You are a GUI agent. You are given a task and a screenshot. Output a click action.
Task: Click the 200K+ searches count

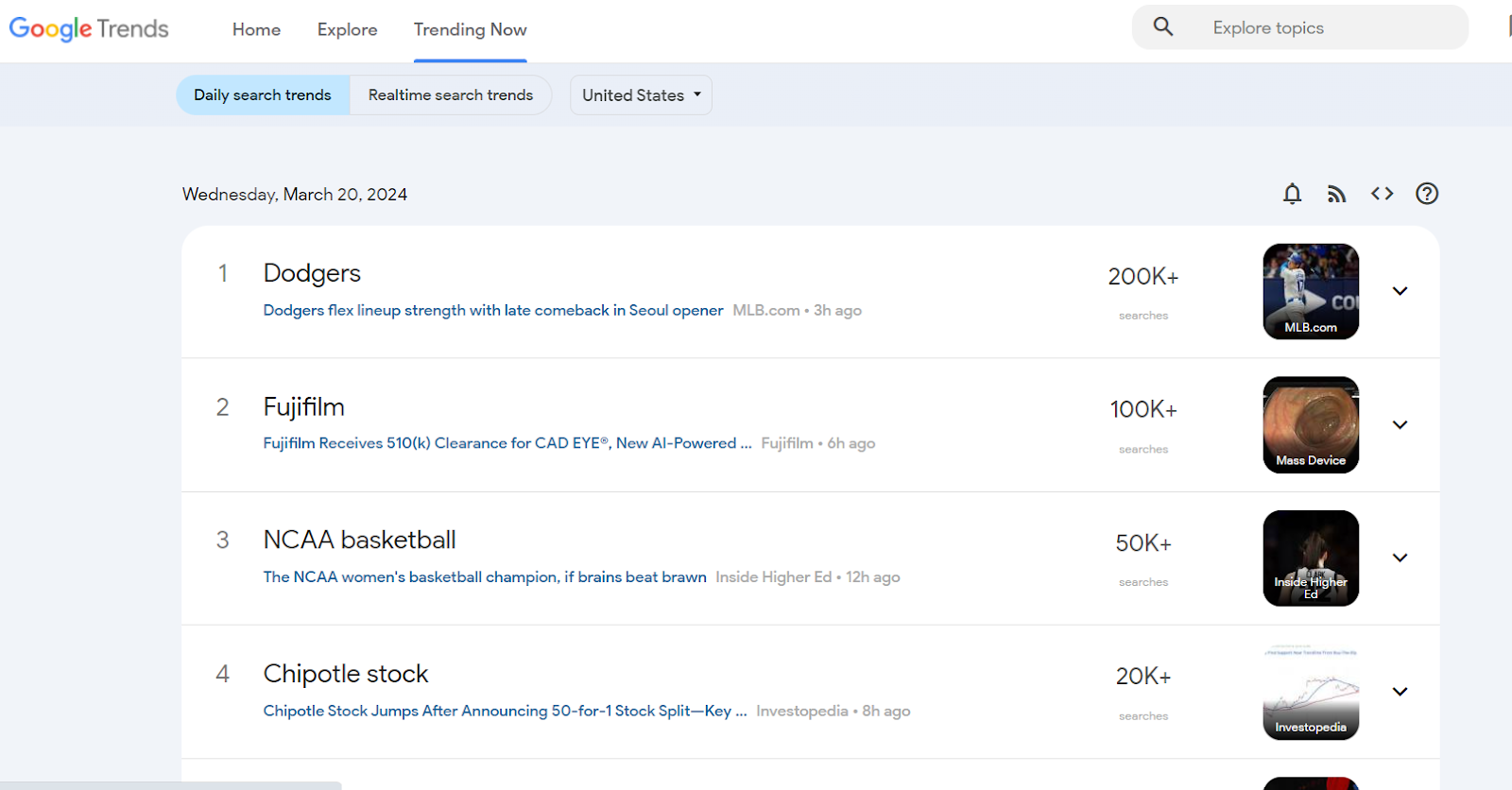[x=1143, y=277]
